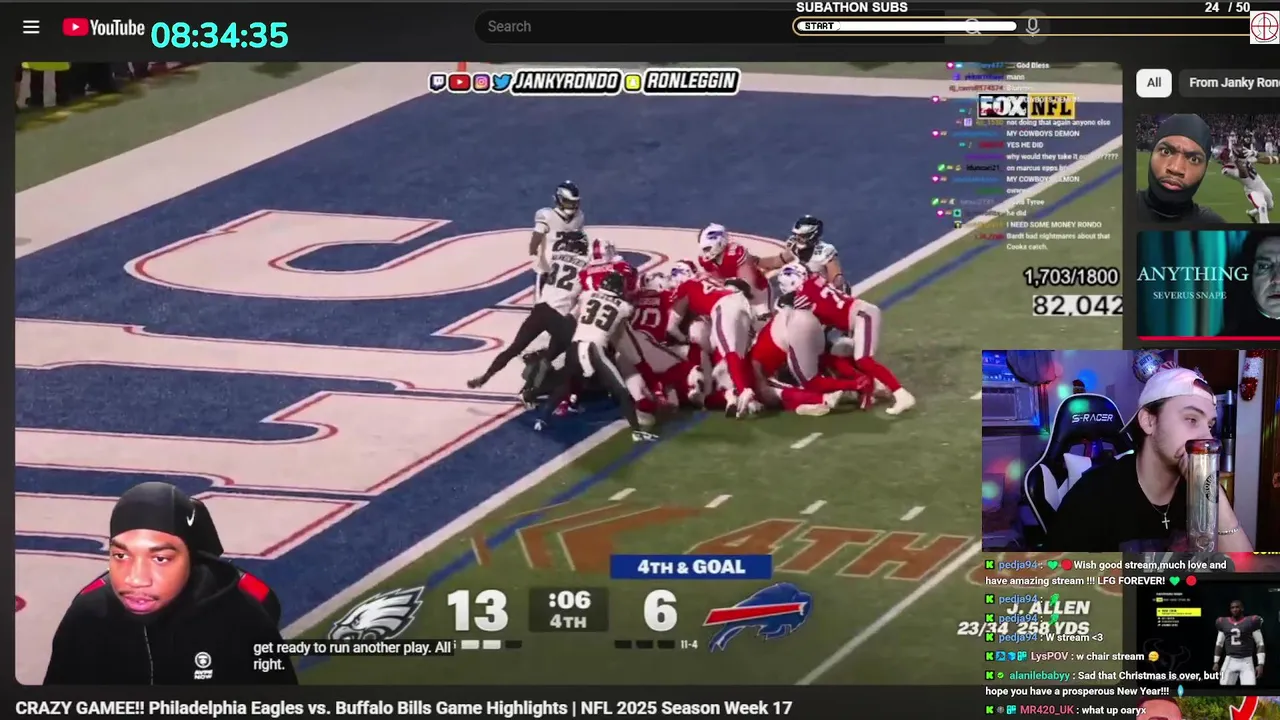The image size is (1280, 720).
Task: Go to the YouTube home logo
Action: point(103,27)
